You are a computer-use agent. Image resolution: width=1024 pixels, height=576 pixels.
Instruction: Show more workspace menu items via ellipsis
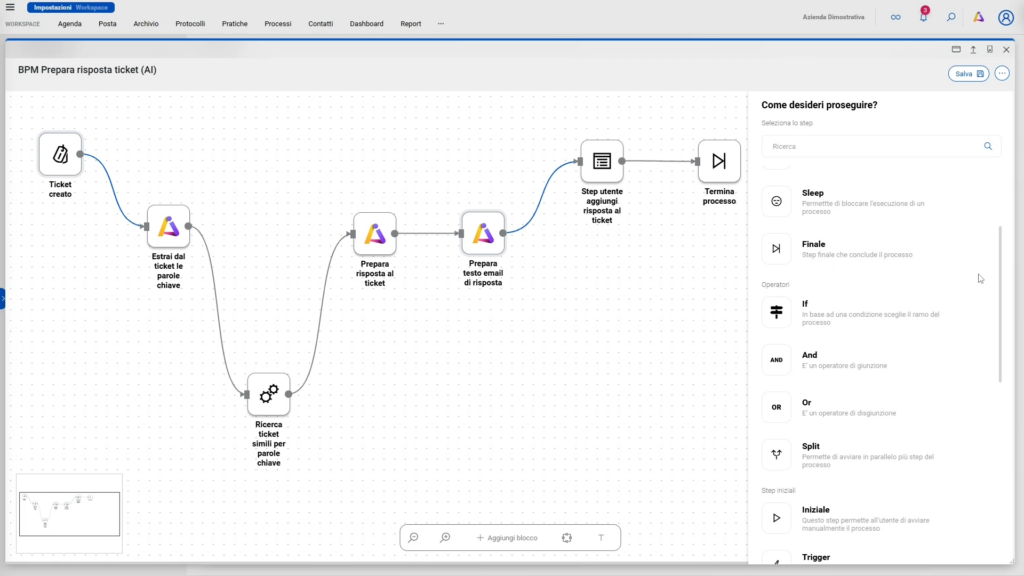pos(441,24)
